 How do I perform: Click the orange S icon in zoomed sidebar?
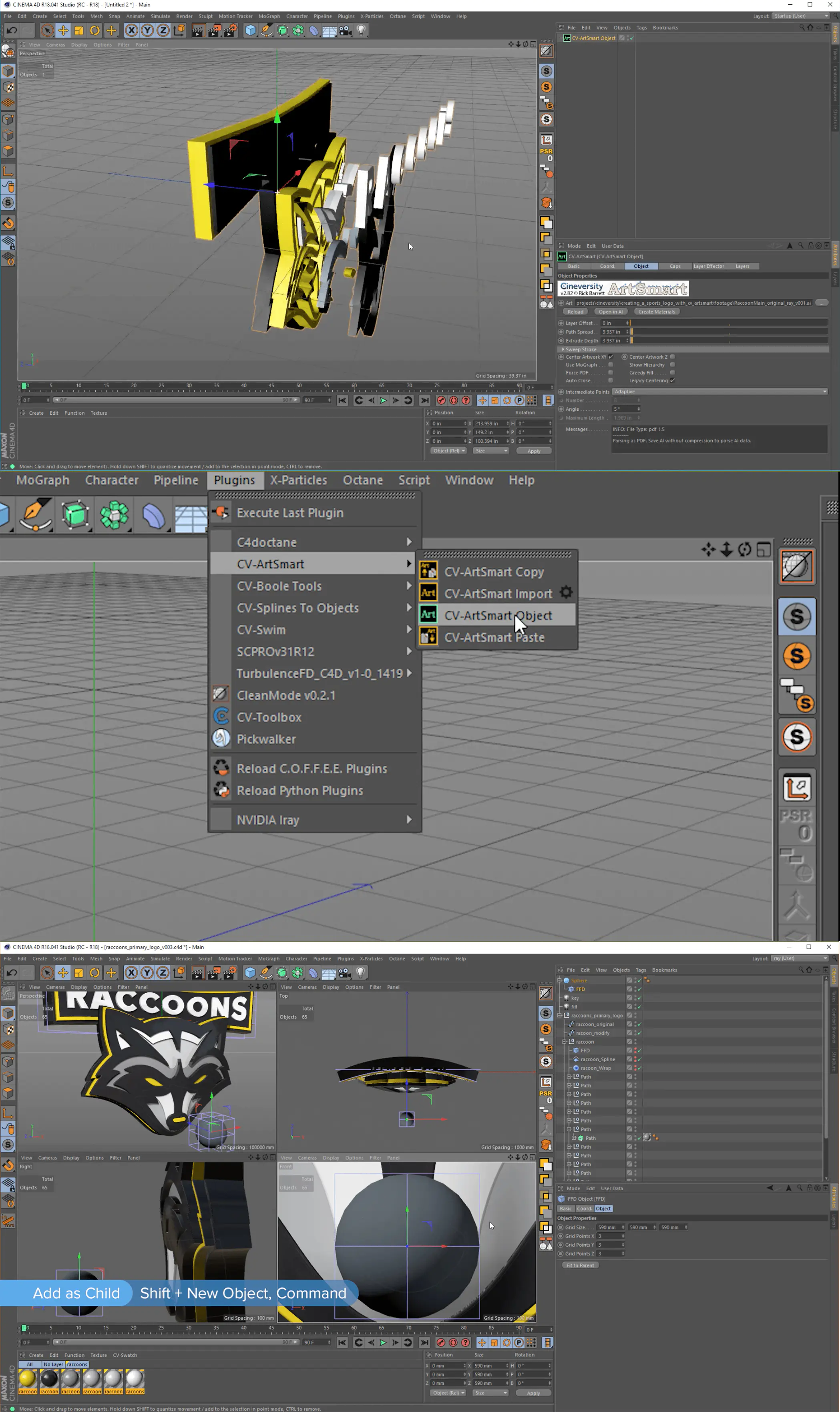coord(797,657)
